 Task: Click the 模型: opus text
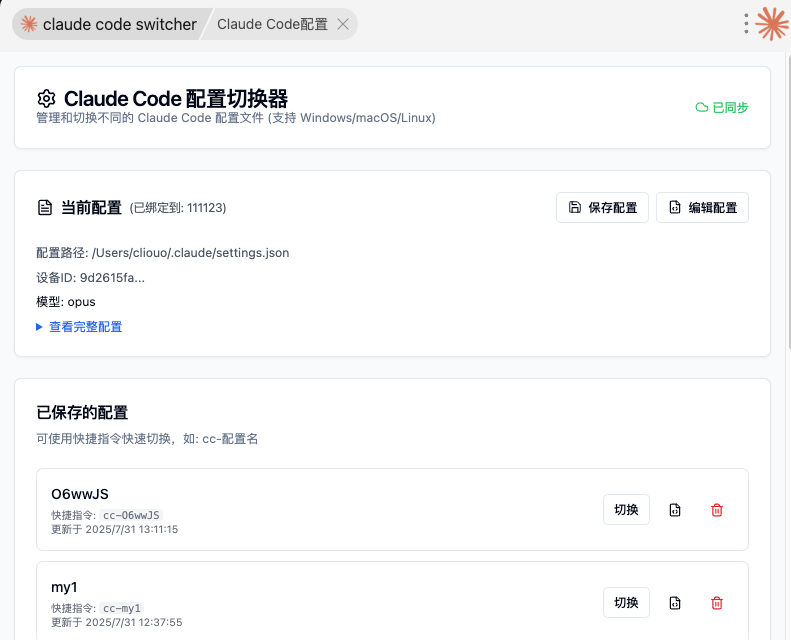coord(66,302)
